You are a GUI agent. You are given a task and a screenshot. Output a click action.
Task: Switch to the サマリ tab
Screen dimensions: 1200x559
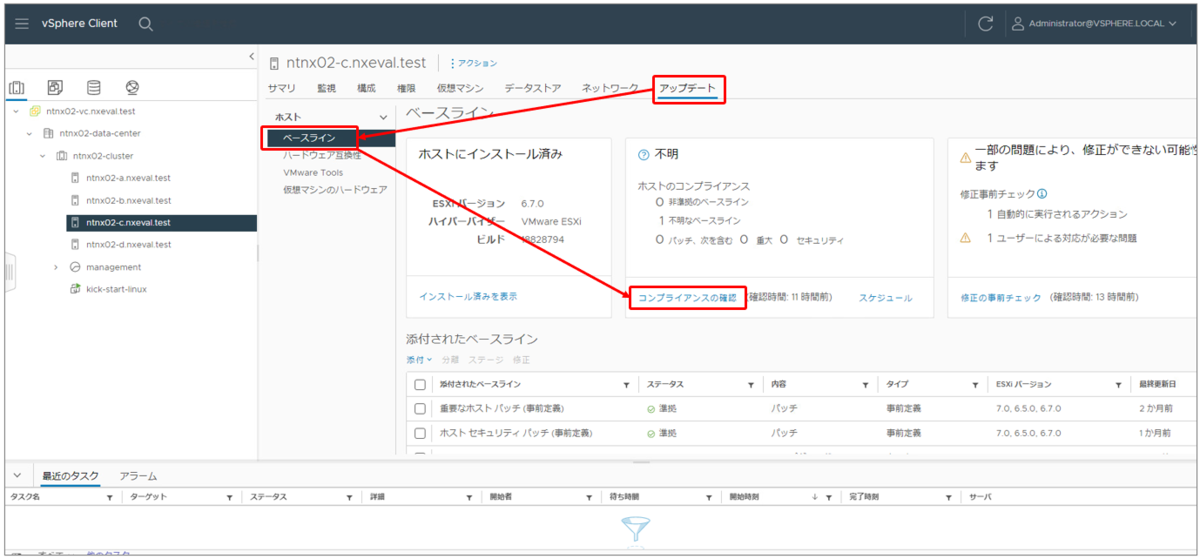click(282, 88)
